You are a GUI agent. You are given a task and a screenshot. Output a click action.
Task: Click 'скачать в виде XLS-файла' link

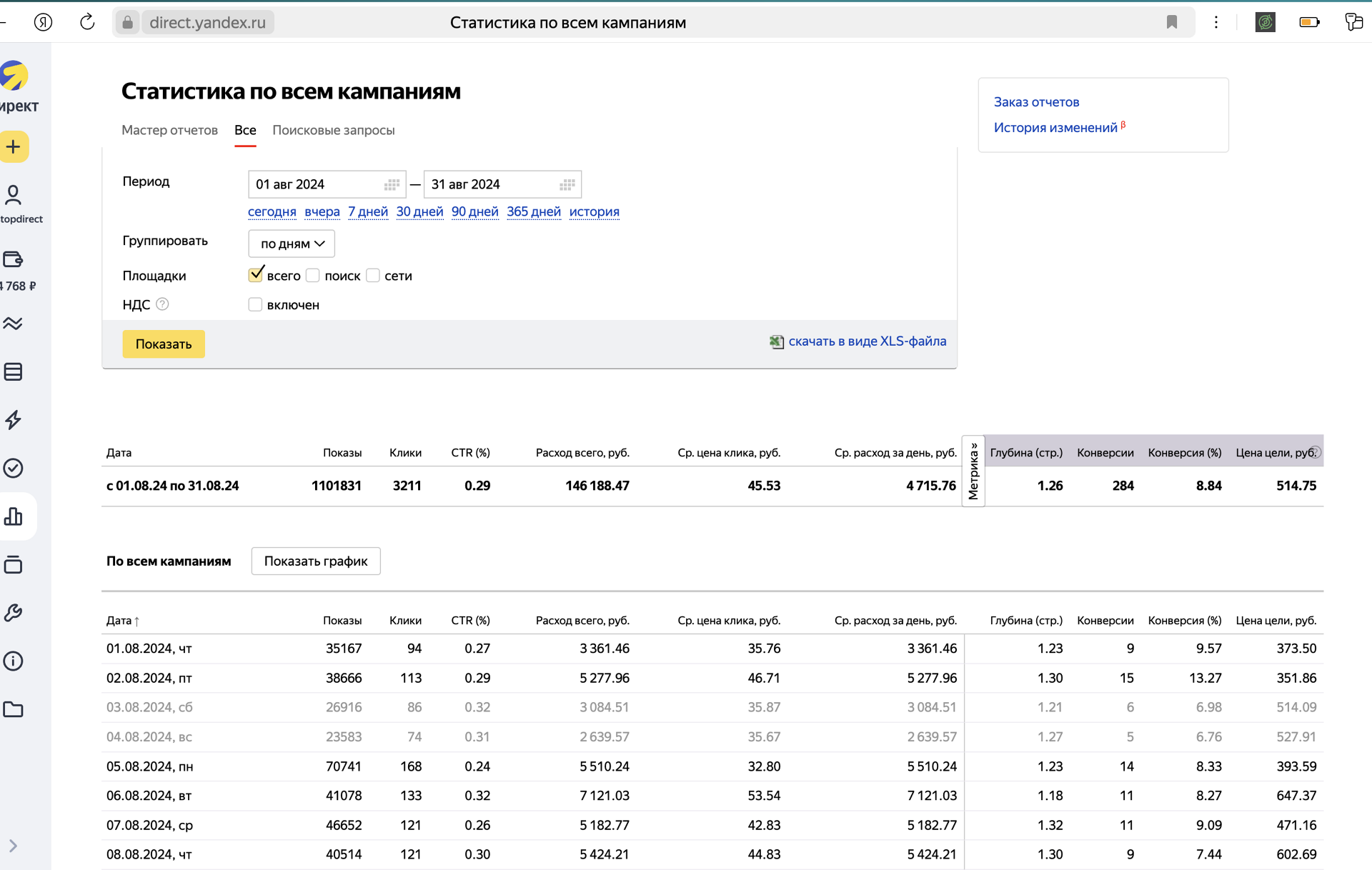tap(867, 341)
